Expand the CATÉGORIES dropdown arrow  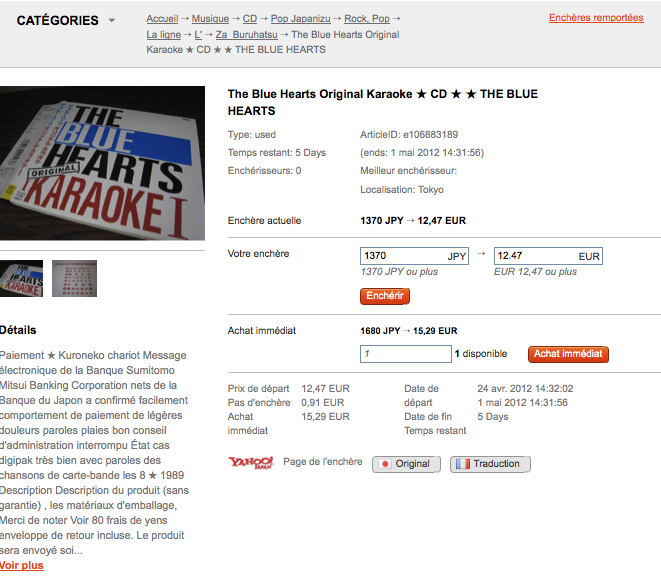click(x=112, y=20)
